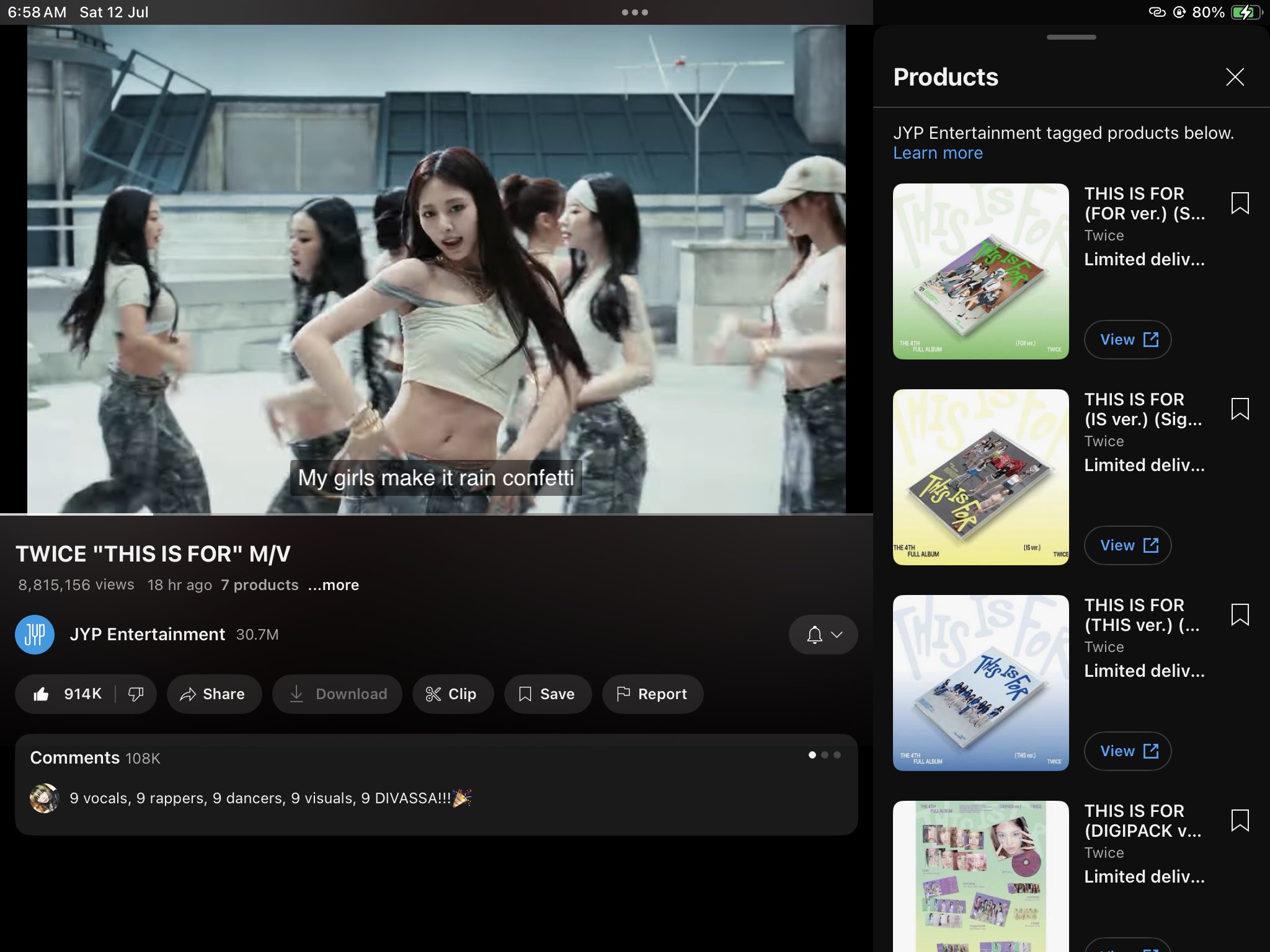
Task: Bookmark THIS IS FOR (FOR ver.) product
Action: (1240, 203)
